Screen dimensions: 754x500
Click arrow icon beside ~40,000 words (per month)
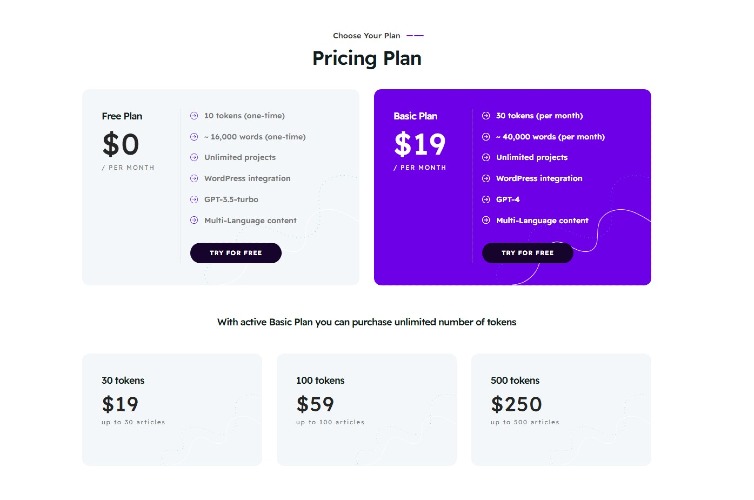486,137
